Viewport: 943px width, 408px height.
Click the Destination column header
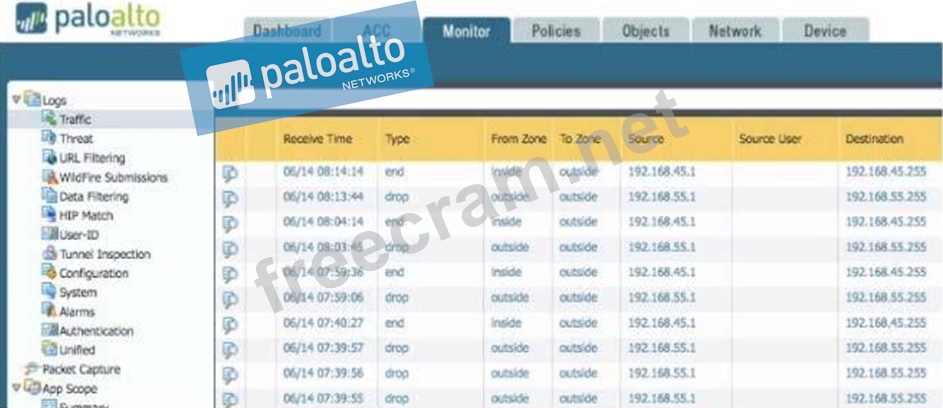[874, 139]
